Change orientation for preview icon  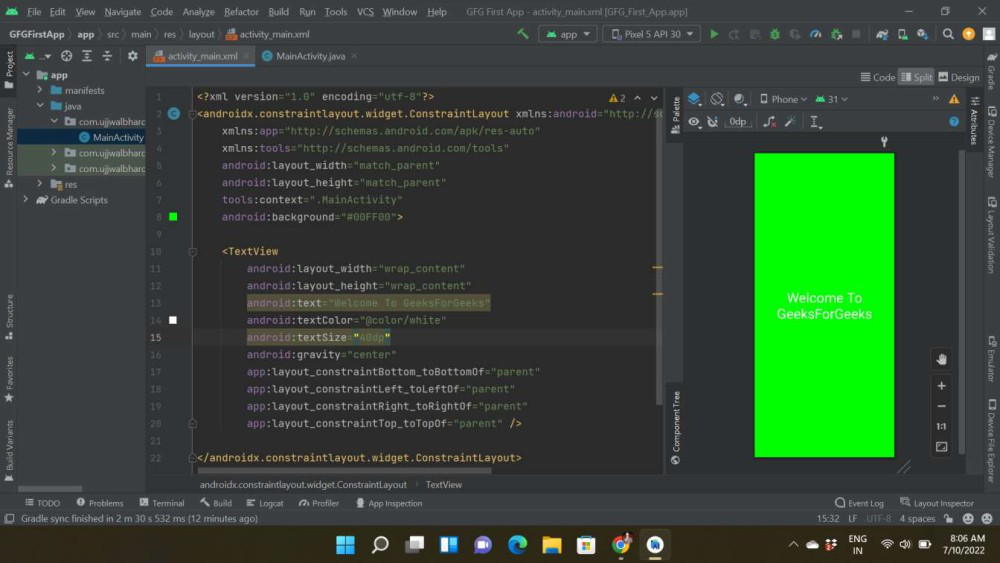(x=717, y=99)
